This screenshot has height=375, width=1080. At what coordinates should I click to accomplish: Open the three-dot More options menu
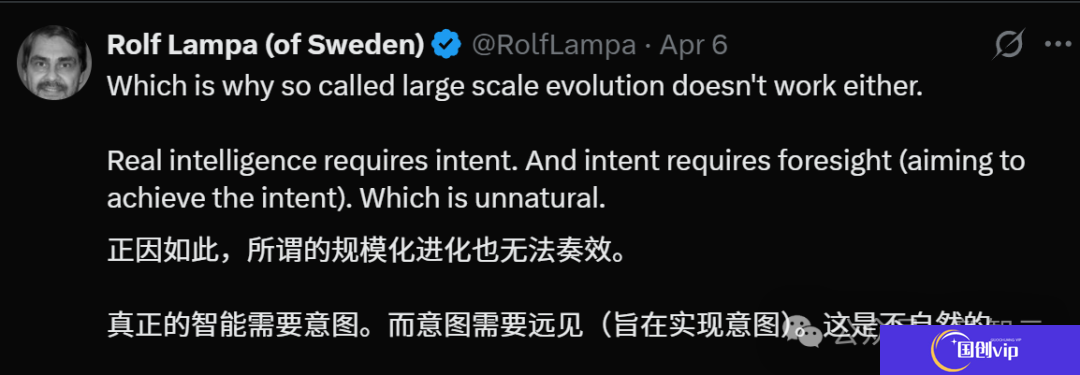tap(1057, 45)
